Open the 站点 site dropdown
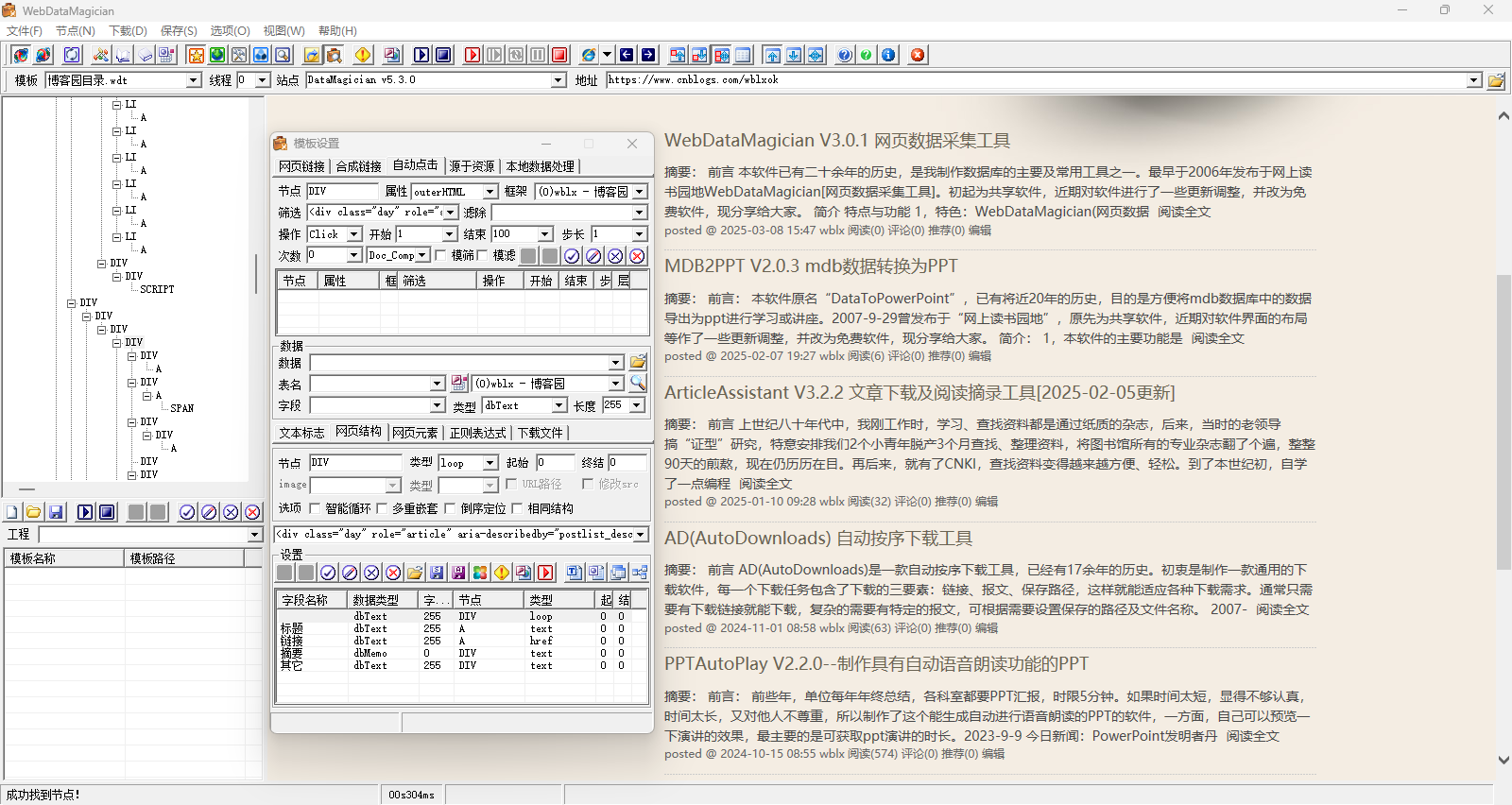This screenshot has width=1512, height=805. tap(558, 80)
